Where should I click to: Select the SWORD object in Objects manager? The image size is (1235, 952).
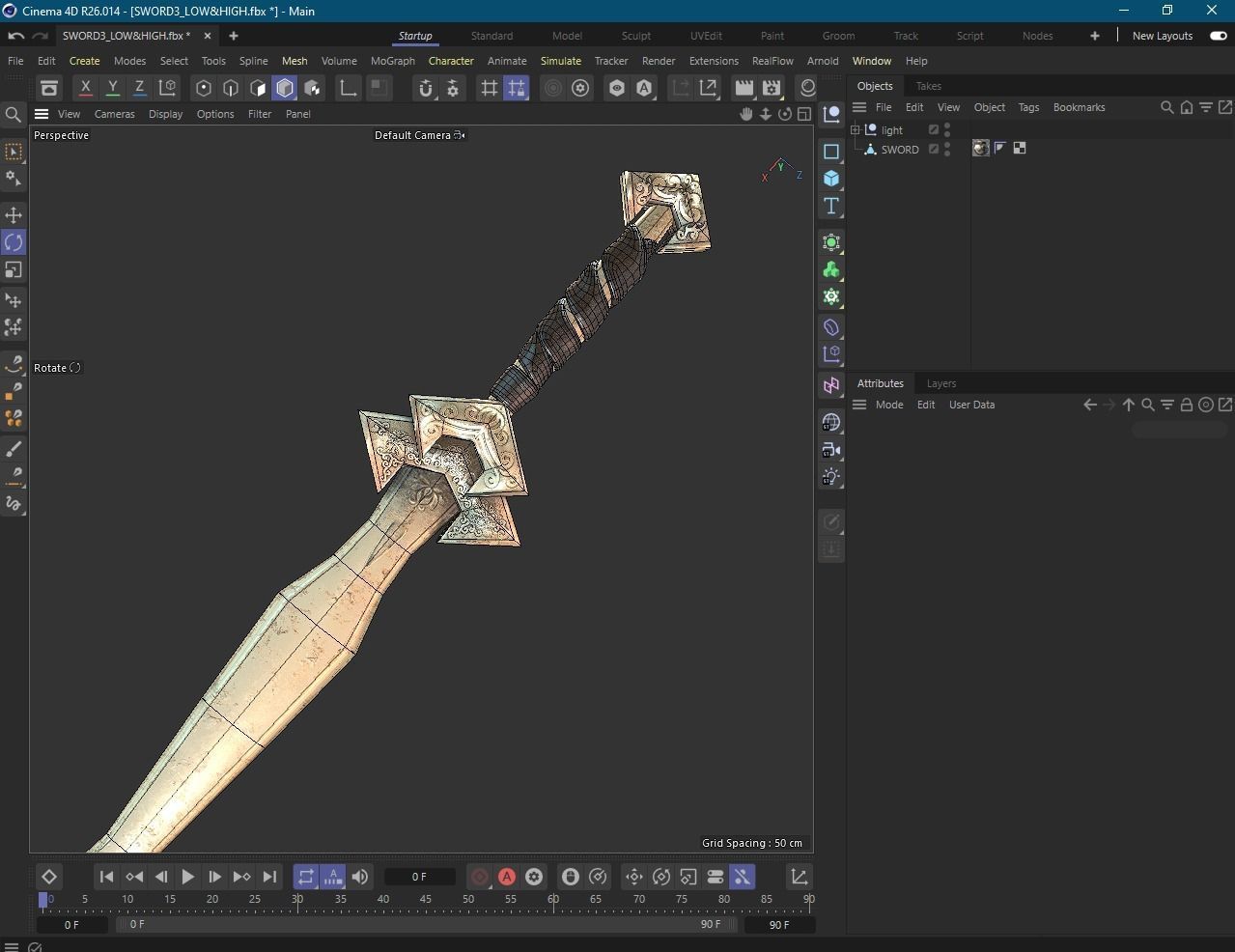(900, 150)
